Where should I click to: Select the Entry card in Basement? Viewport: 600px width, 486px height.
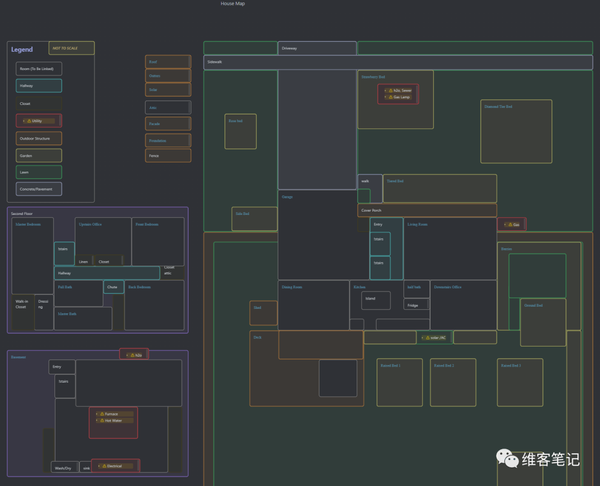coord(62,367)
